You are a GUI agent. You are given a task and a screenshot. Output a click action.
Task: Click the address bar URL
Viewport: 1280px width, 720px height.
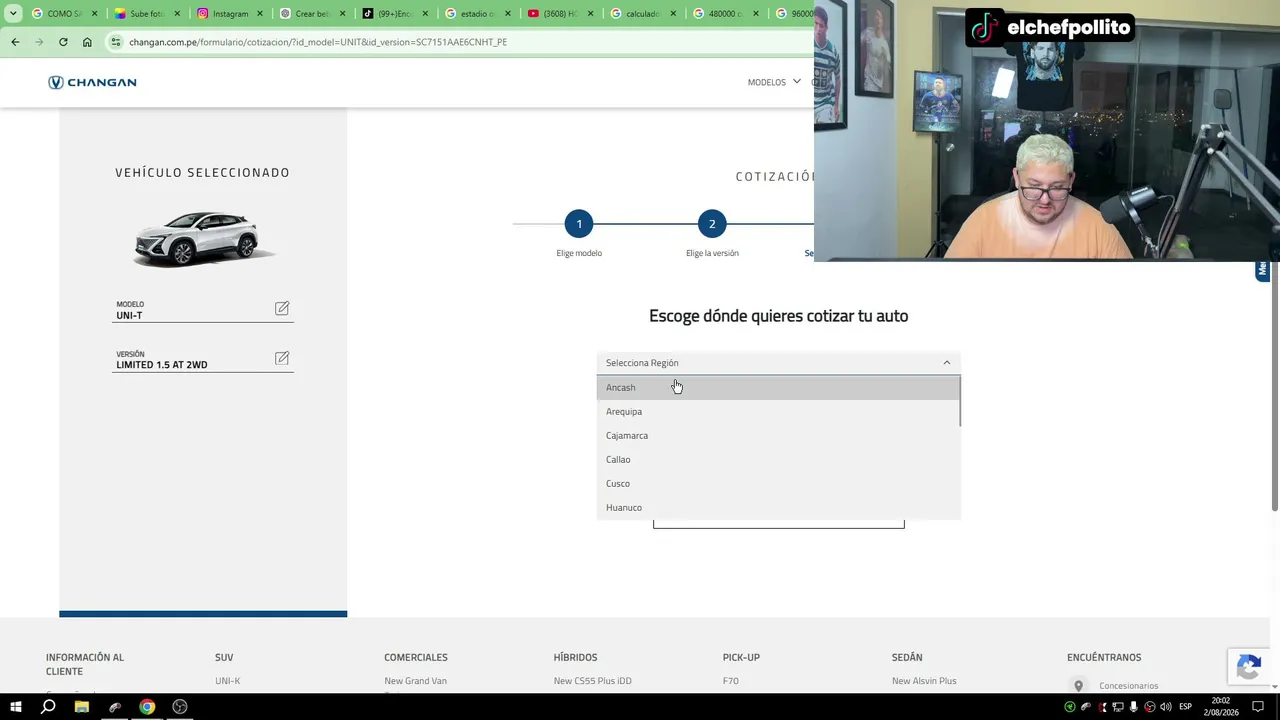click(318, 42)
